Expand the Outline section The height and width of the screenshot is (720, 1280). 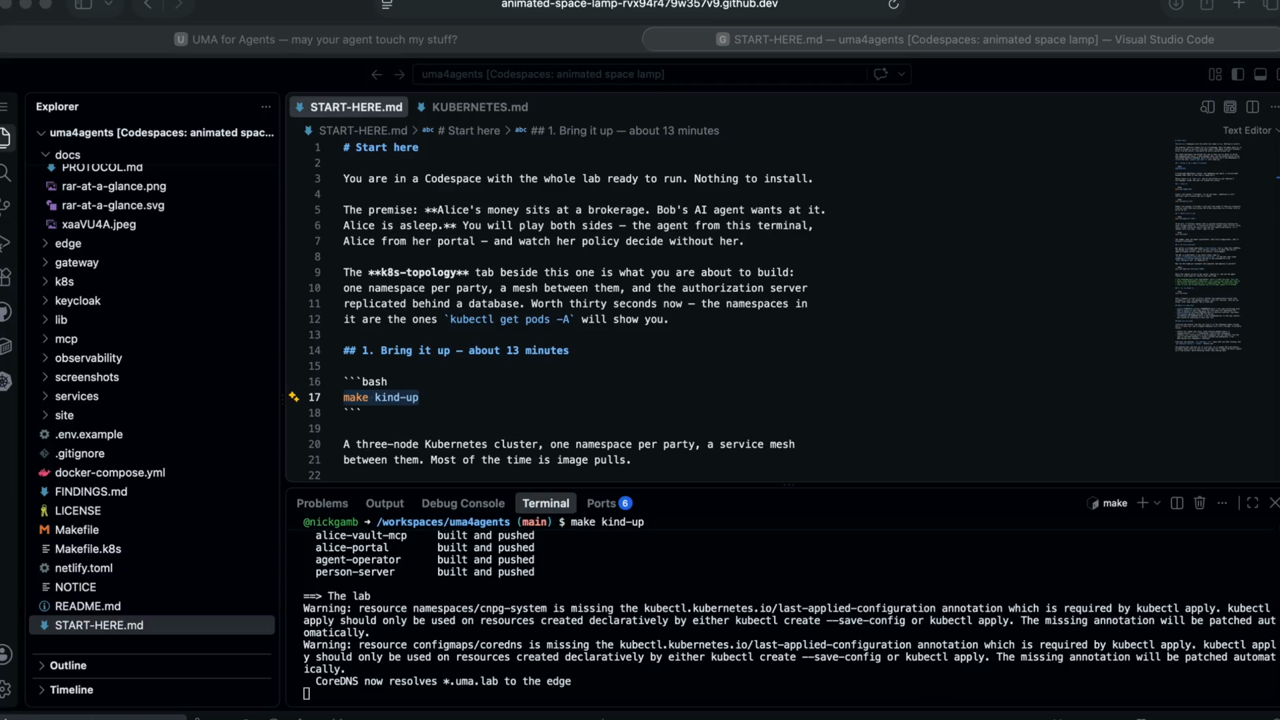[x=152, y=665]
